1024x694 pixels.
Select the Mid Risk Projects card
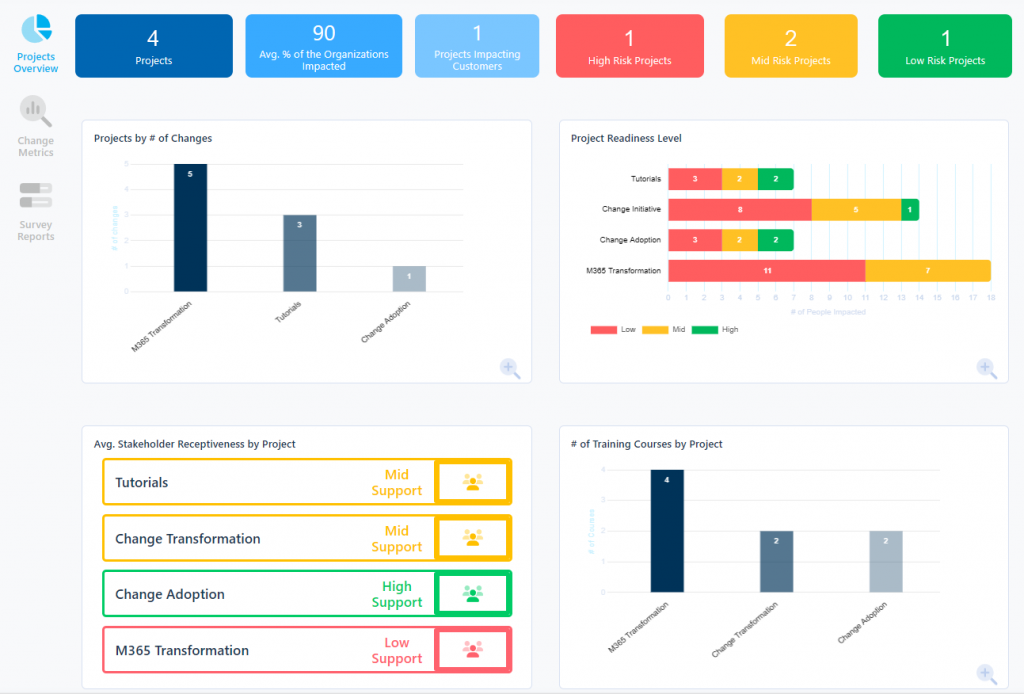[x=790, y=45]
